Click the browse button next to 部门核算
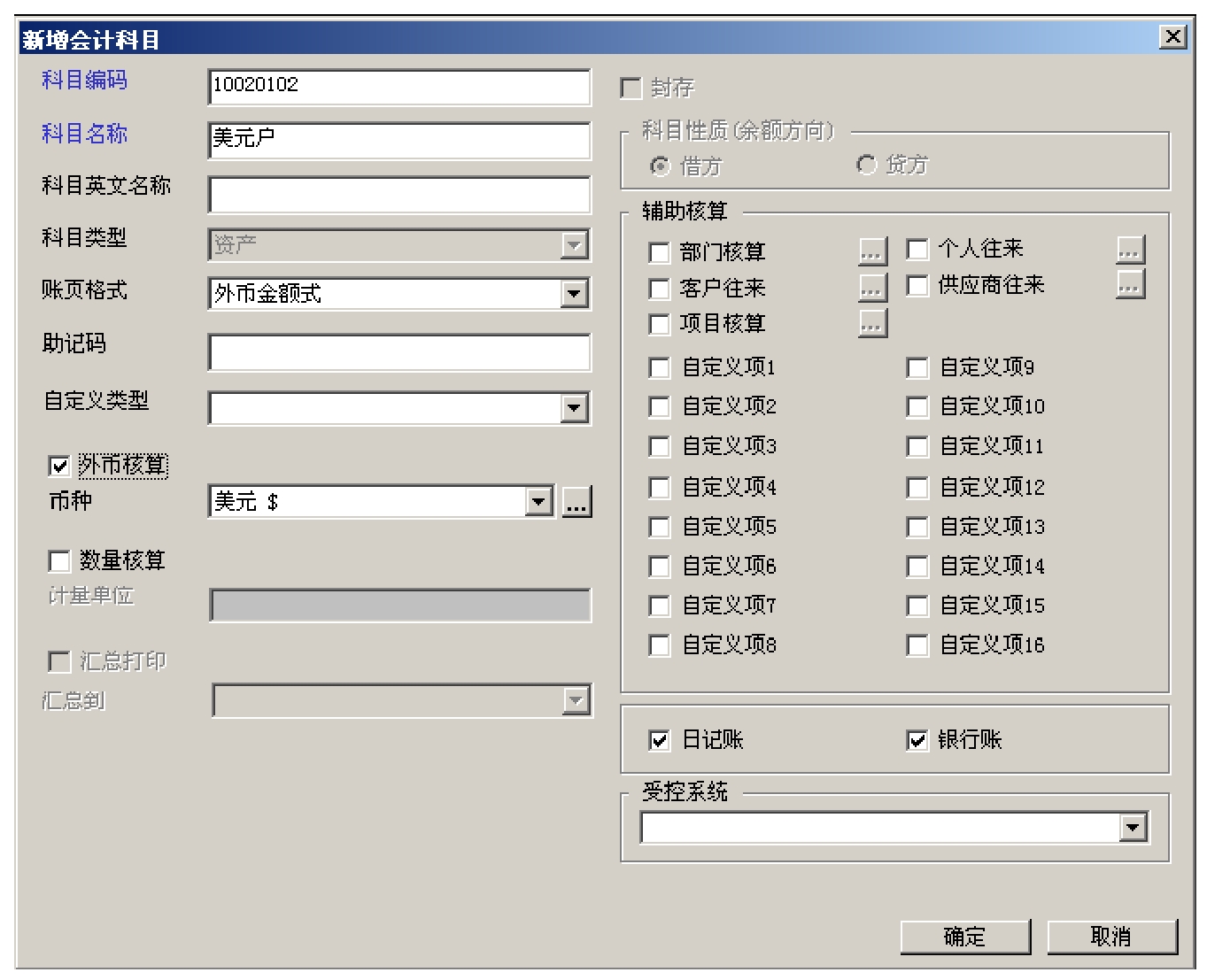Image resolution: width=1207 pixels, height=980 pixels. click(872, 252)
